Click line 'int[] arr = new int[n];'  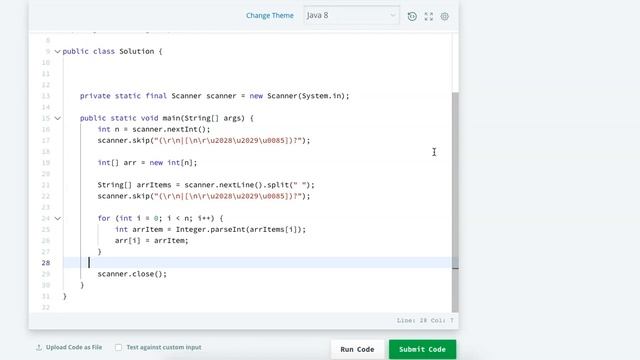pyautogui.click(x=147, y=163)
